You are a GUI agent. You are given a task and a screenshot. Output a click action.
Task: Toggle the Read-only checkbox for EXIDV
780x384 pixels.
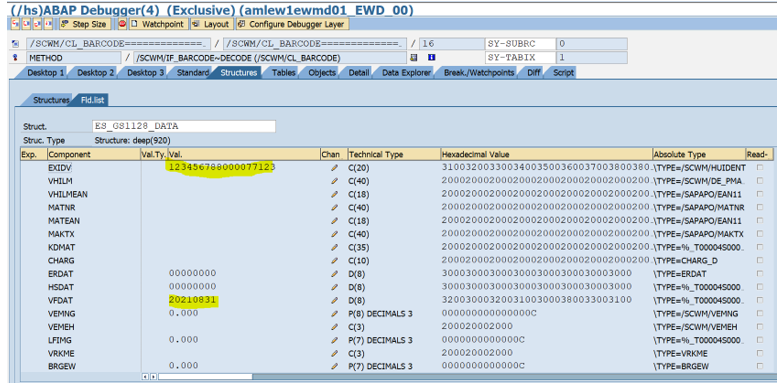pyautogui.click(x=760, y=168)
